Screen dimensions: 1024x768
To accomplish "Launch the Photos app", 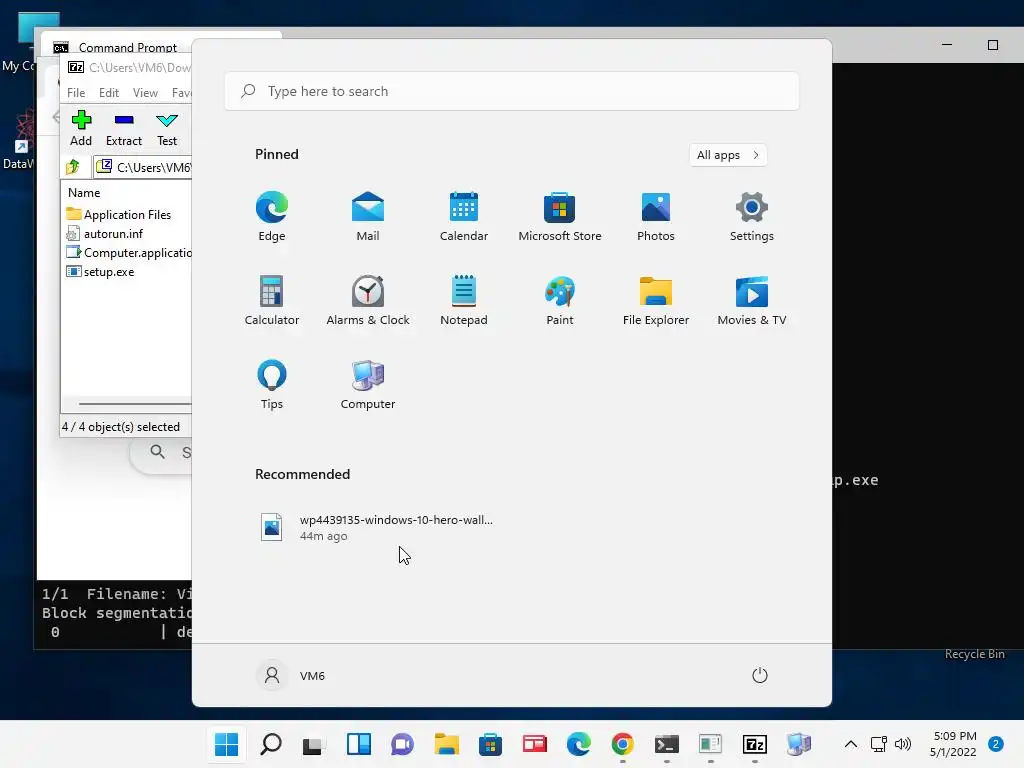I will pyautogui.click(x=656, y=216).
